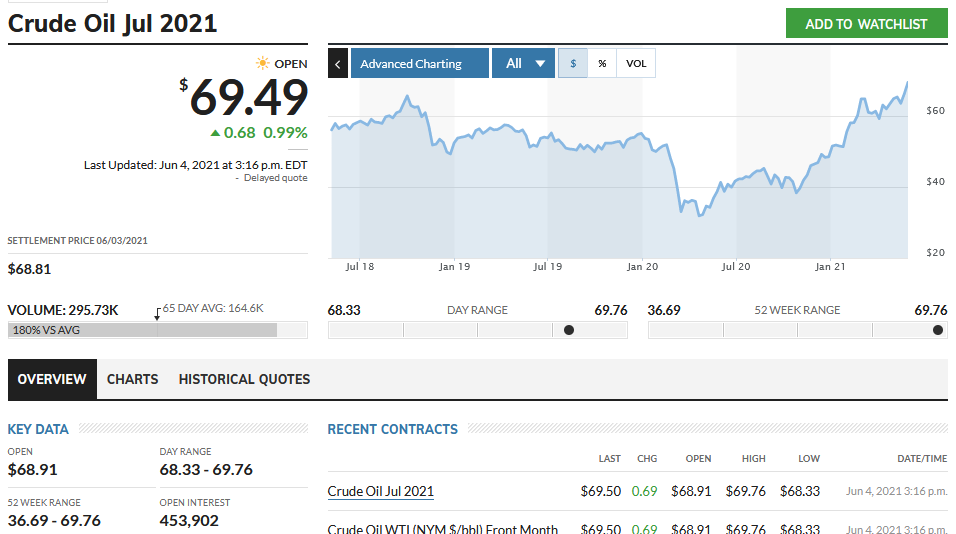Click 'SETTLEMENT PRICE 06/03/2021' label

(77, 241)
